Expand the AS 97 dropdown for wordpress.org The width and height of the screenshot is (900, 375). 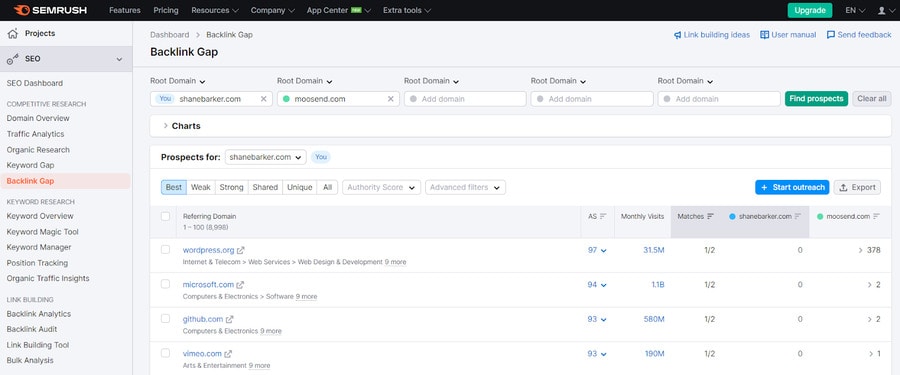pos(597,250)
